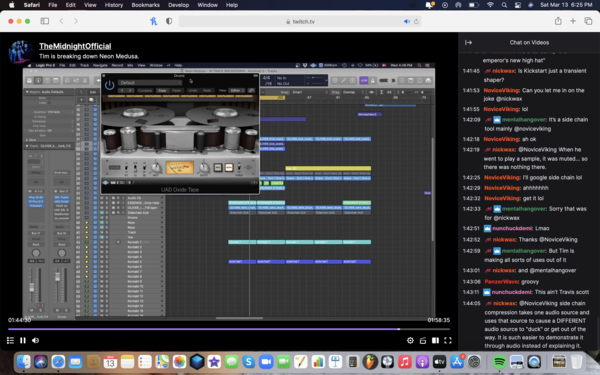Click the twitch.tv address bar
The image size is (600, 375).
coord(300,21)
